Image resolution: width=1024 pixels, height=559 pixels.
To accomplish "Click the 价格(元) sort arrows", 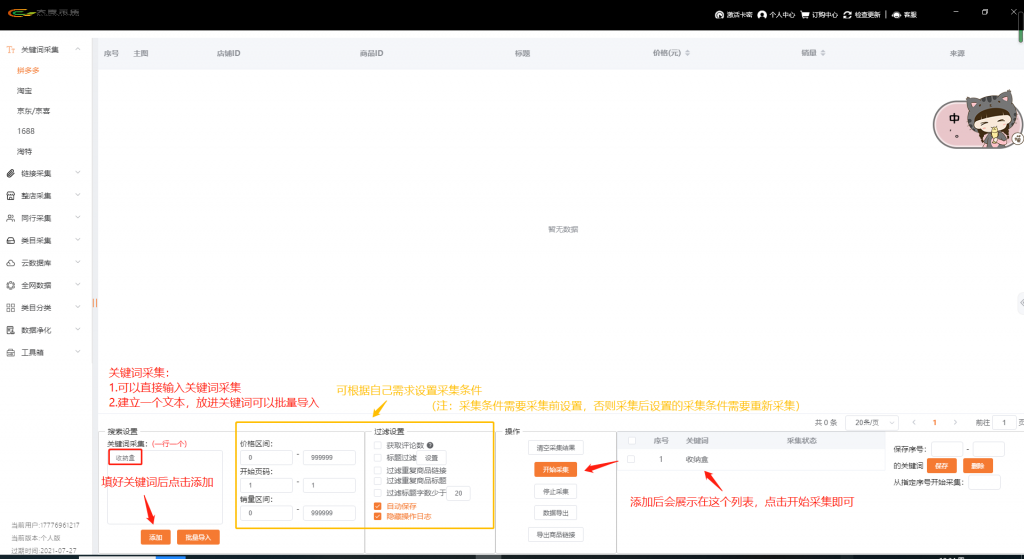I will [x=688, y=53].
